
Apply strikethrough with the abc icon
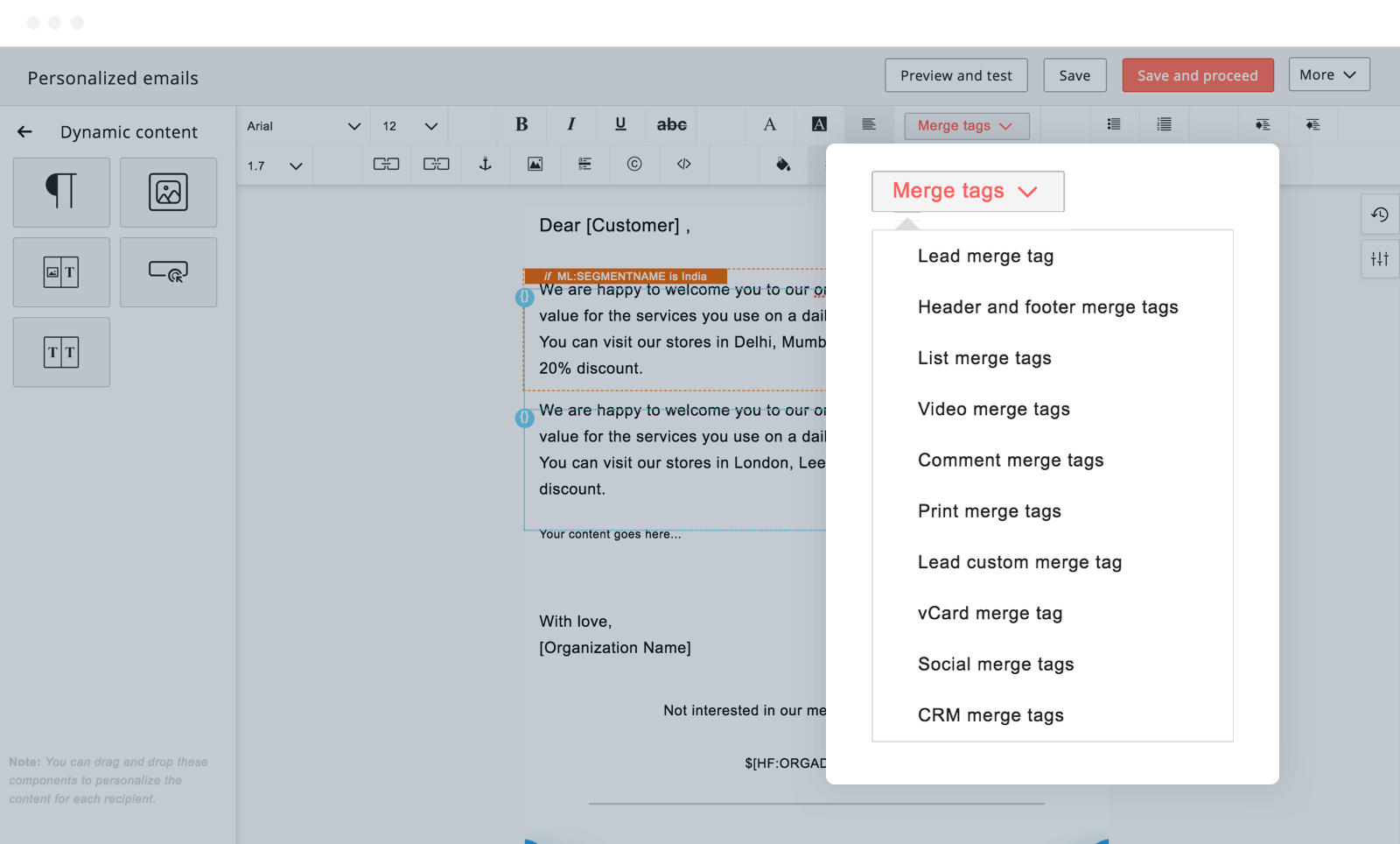tap(671, 124)
